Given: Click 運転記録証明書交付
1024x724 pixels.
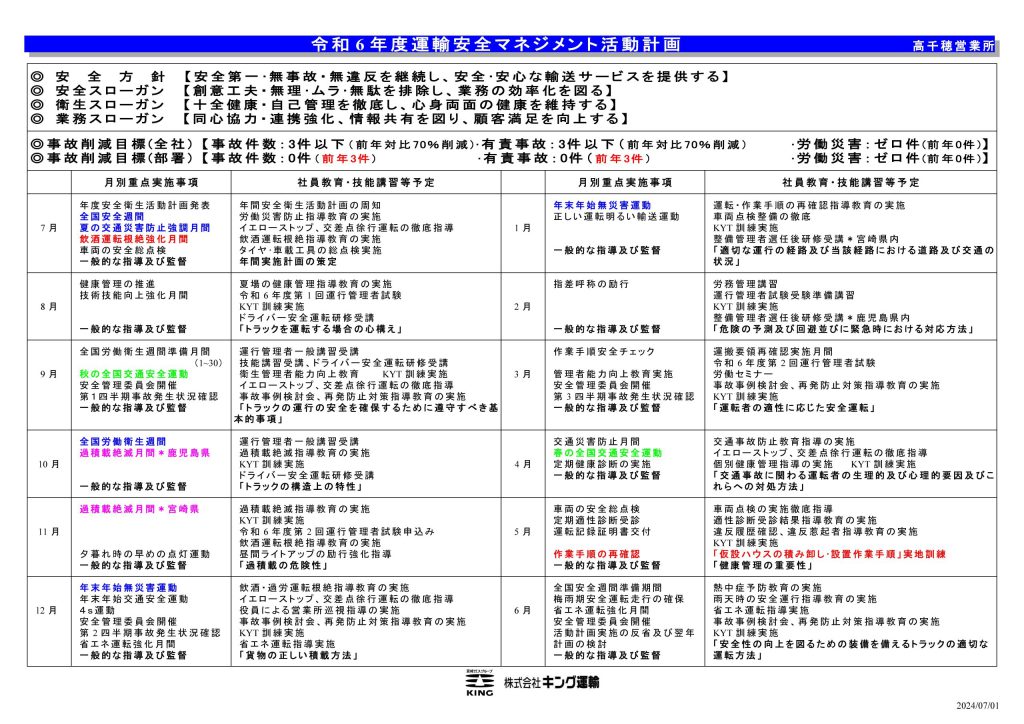Looking at the screenshot, I should tap(602, 531).
